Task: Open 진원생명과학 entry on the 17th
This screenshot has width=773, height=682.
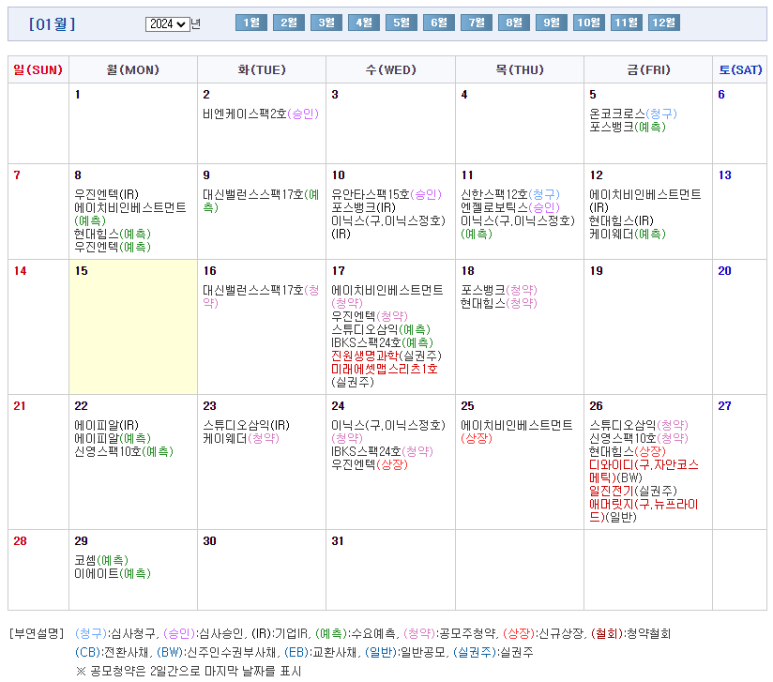Action: tap(386, 356)
